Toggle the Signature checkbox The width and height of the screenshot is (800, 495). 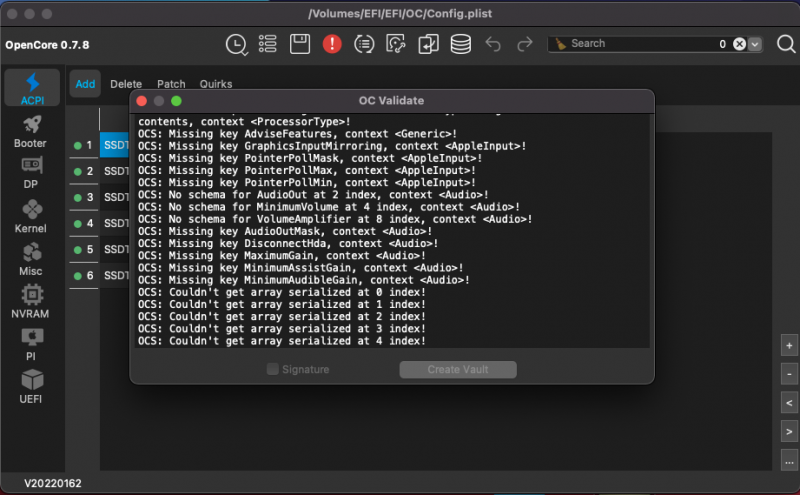[x=273, y=370]
